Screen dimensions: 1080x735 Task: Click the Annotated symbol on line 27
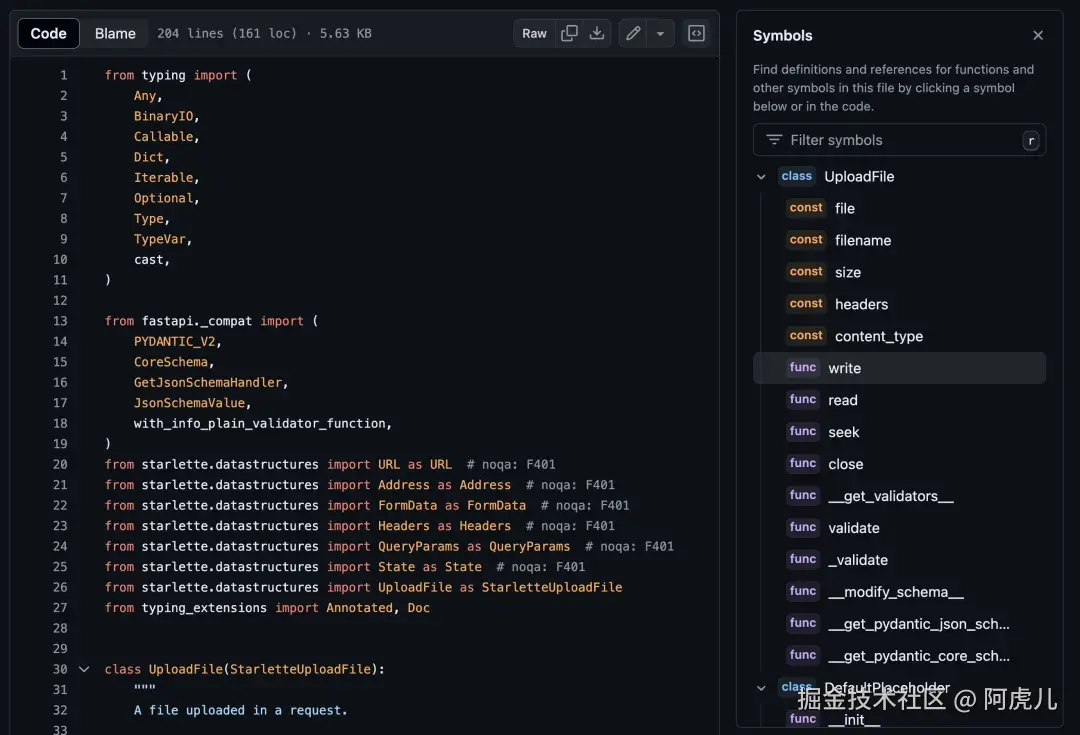pyautogui.click(x=360, y=608)
